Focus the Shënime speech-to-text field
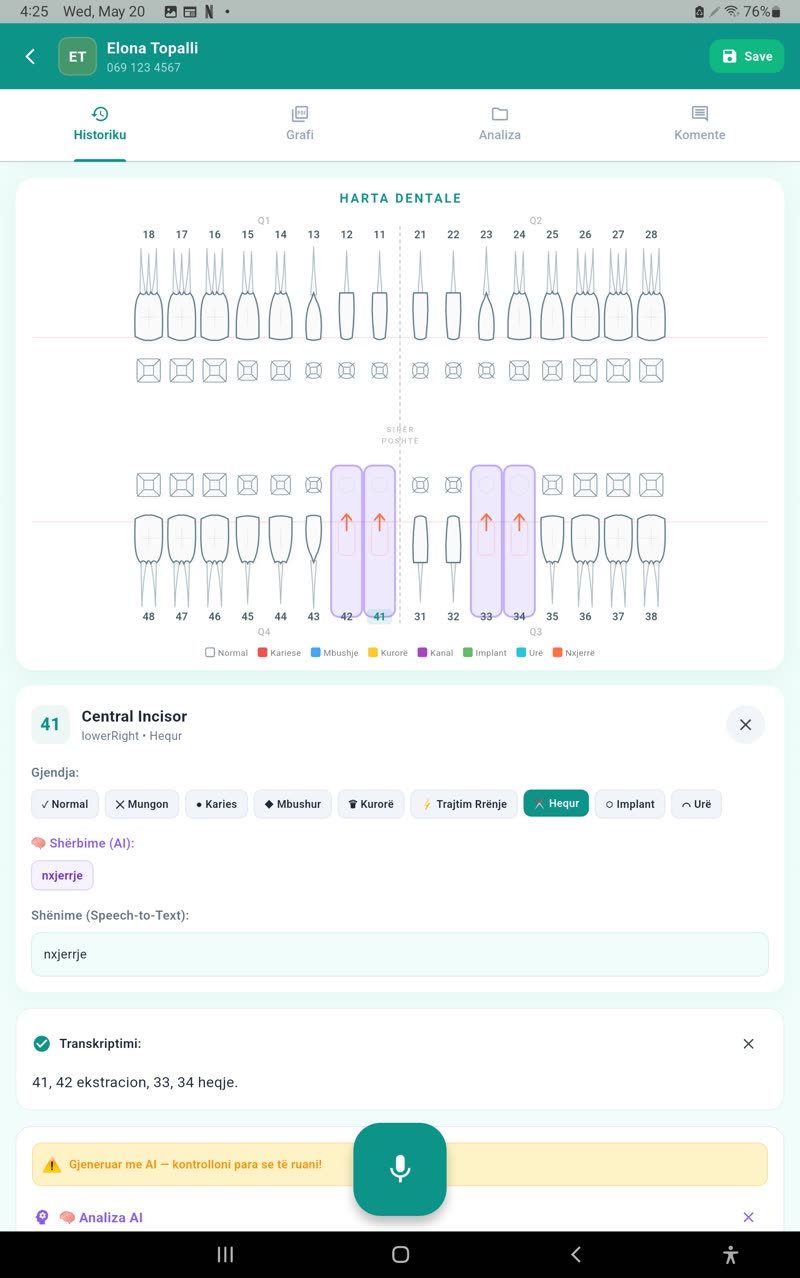Viewport: 800px width, 1278px height. coord(400,954)
